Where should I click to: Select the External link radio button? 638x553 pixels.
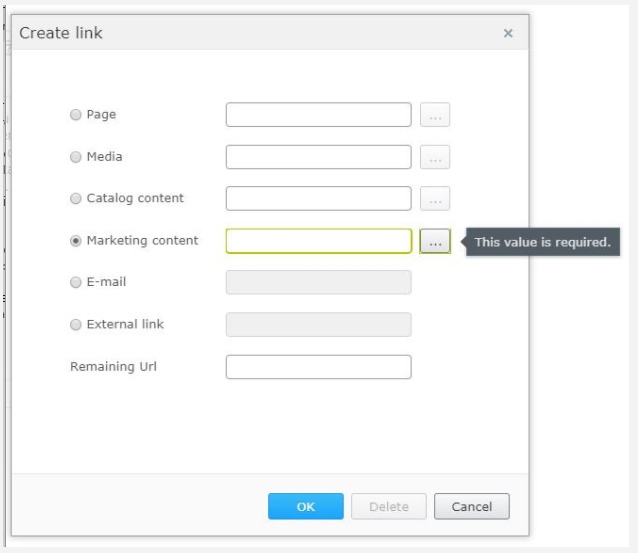[76, 325]
